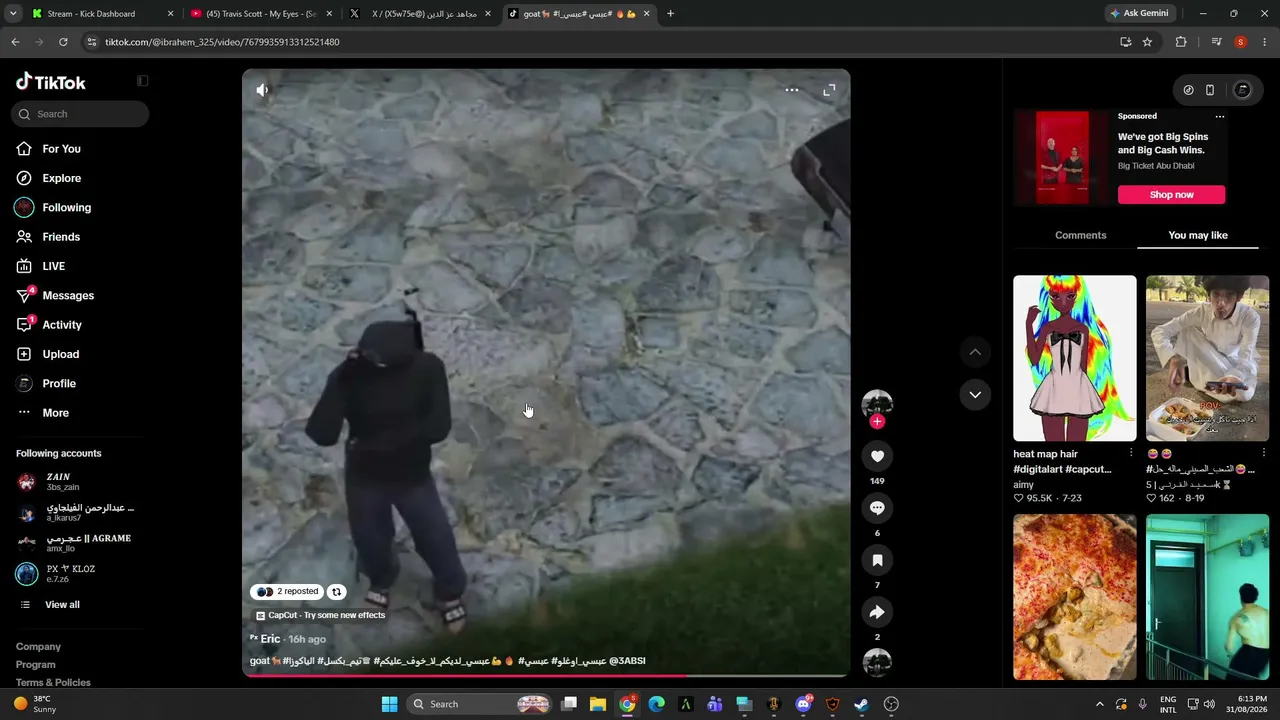Click the TikTok logo
The height and width of the screenshot is (720, 1280).
pos(51,82)
